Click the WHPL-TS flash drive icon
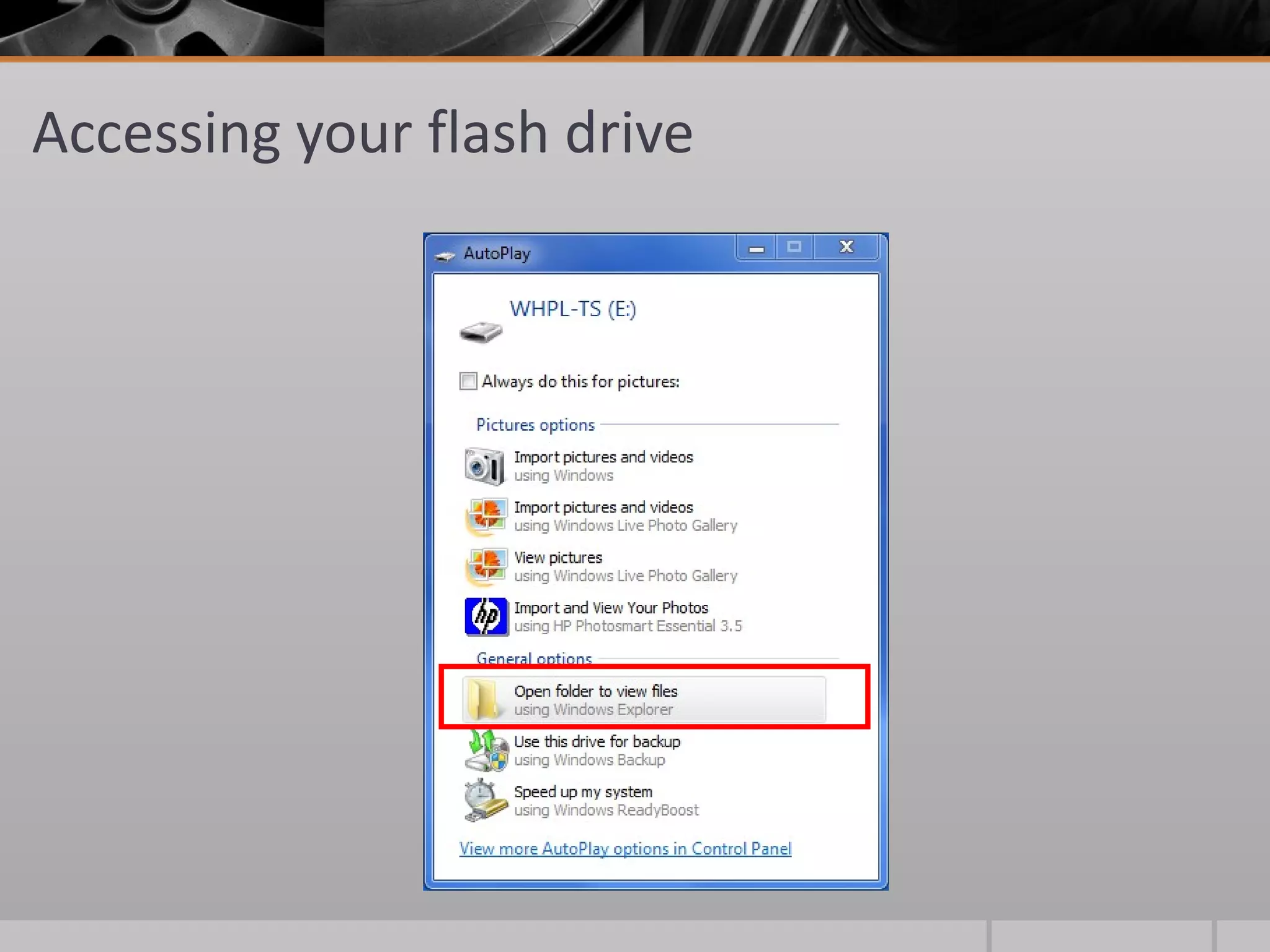The width and height of the screenshot is (1270, 952). click(481, 332)
